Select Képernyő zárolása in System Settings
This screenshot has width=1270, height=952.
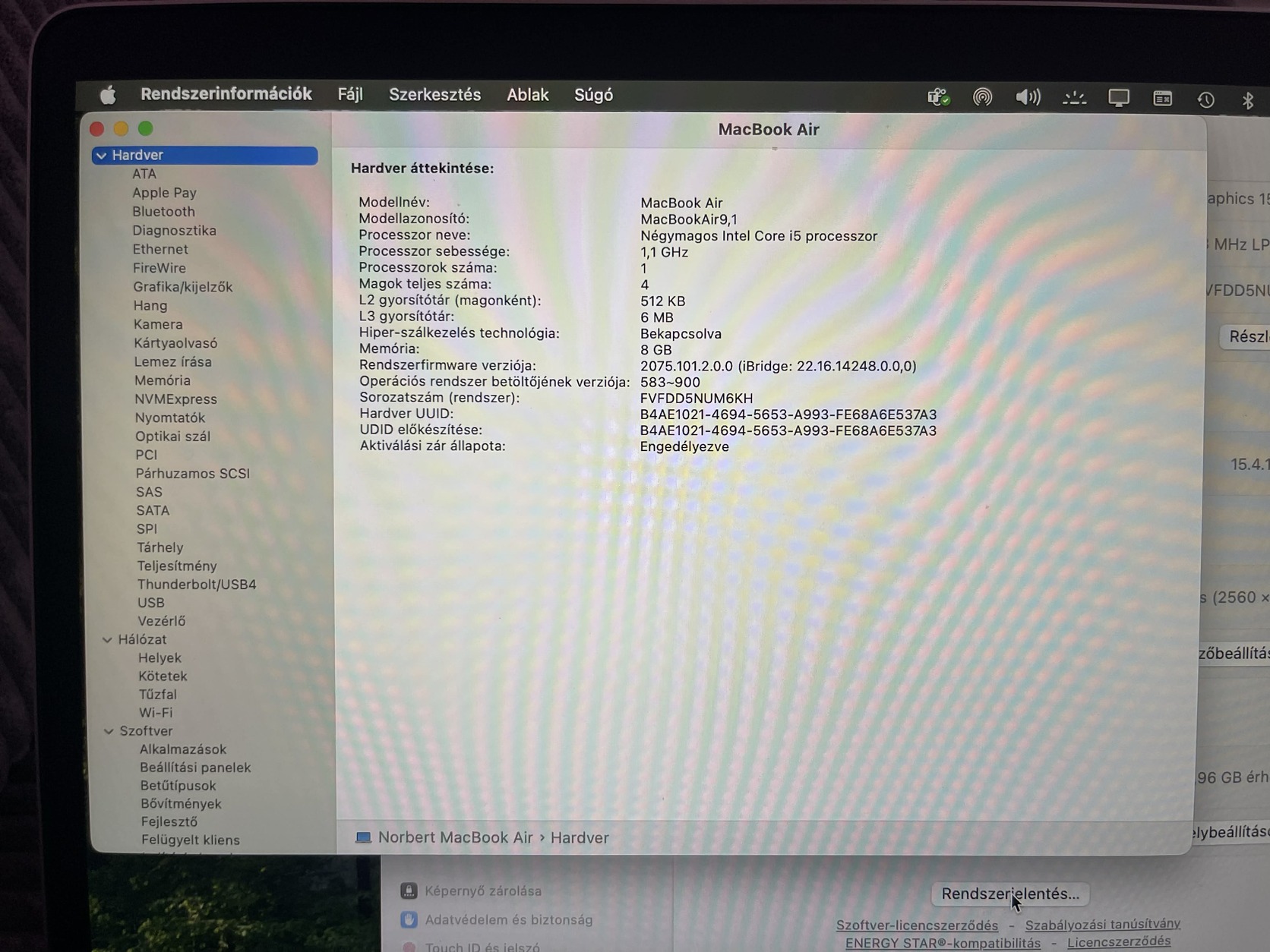pyautogui.click(x=483, y=891)
